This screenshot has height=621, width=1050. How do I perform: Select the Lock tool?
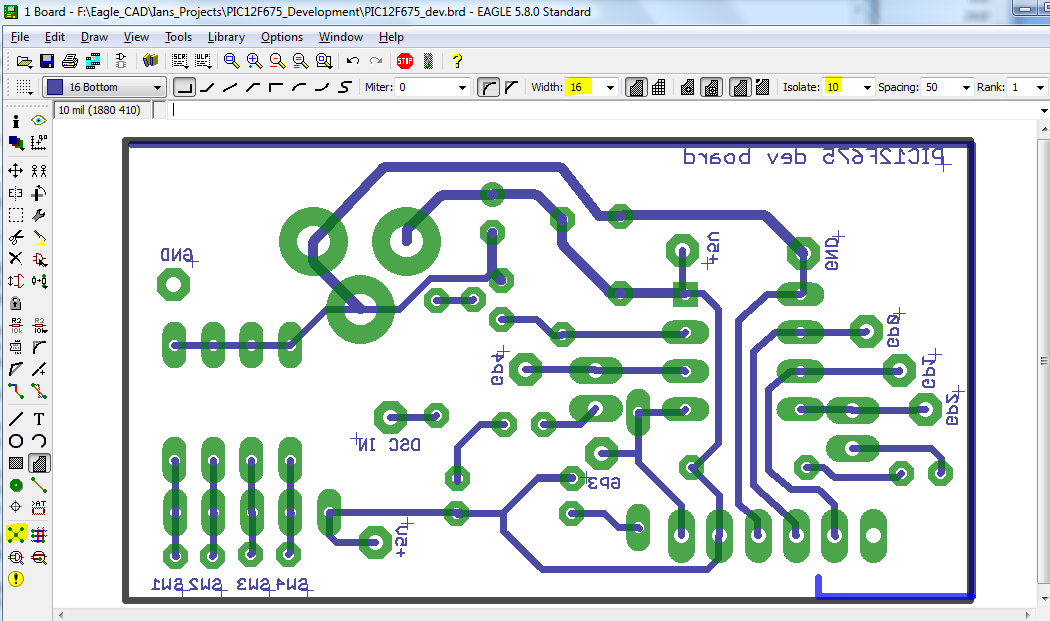(16, 303)
